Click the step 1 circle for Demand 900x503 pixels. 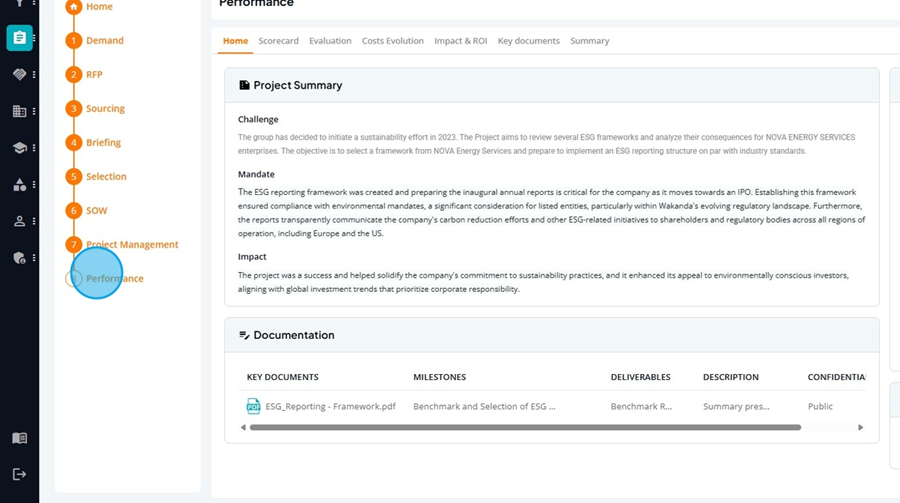pyautogui.click(x=73, y=41)
